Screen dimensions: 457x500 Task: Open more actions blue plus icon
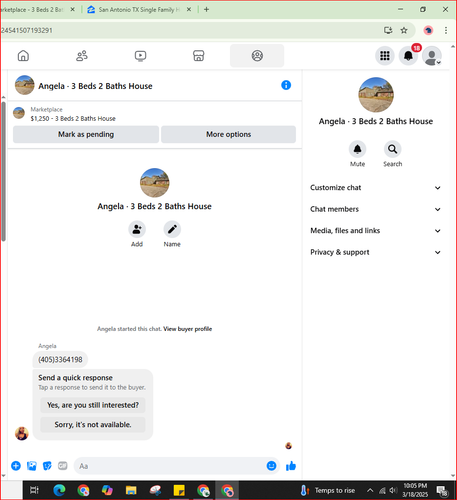click(x=16, y=466)
